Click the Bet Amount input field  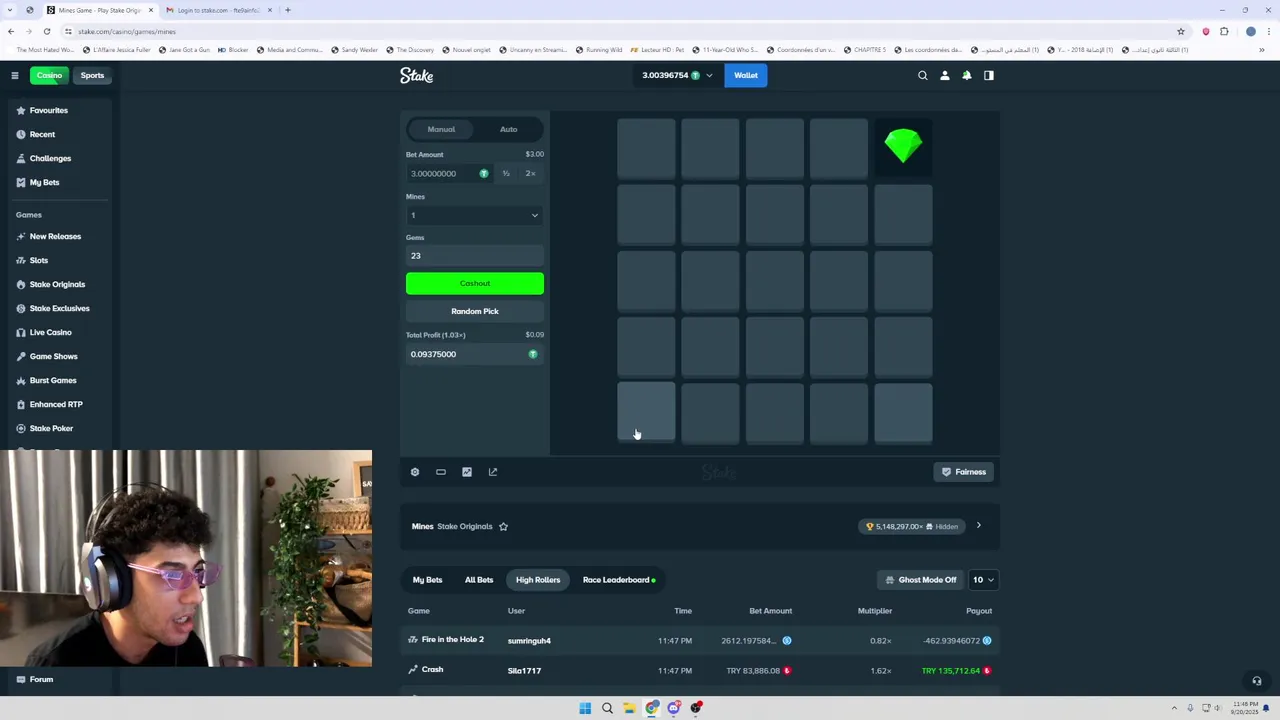(449, 174)
